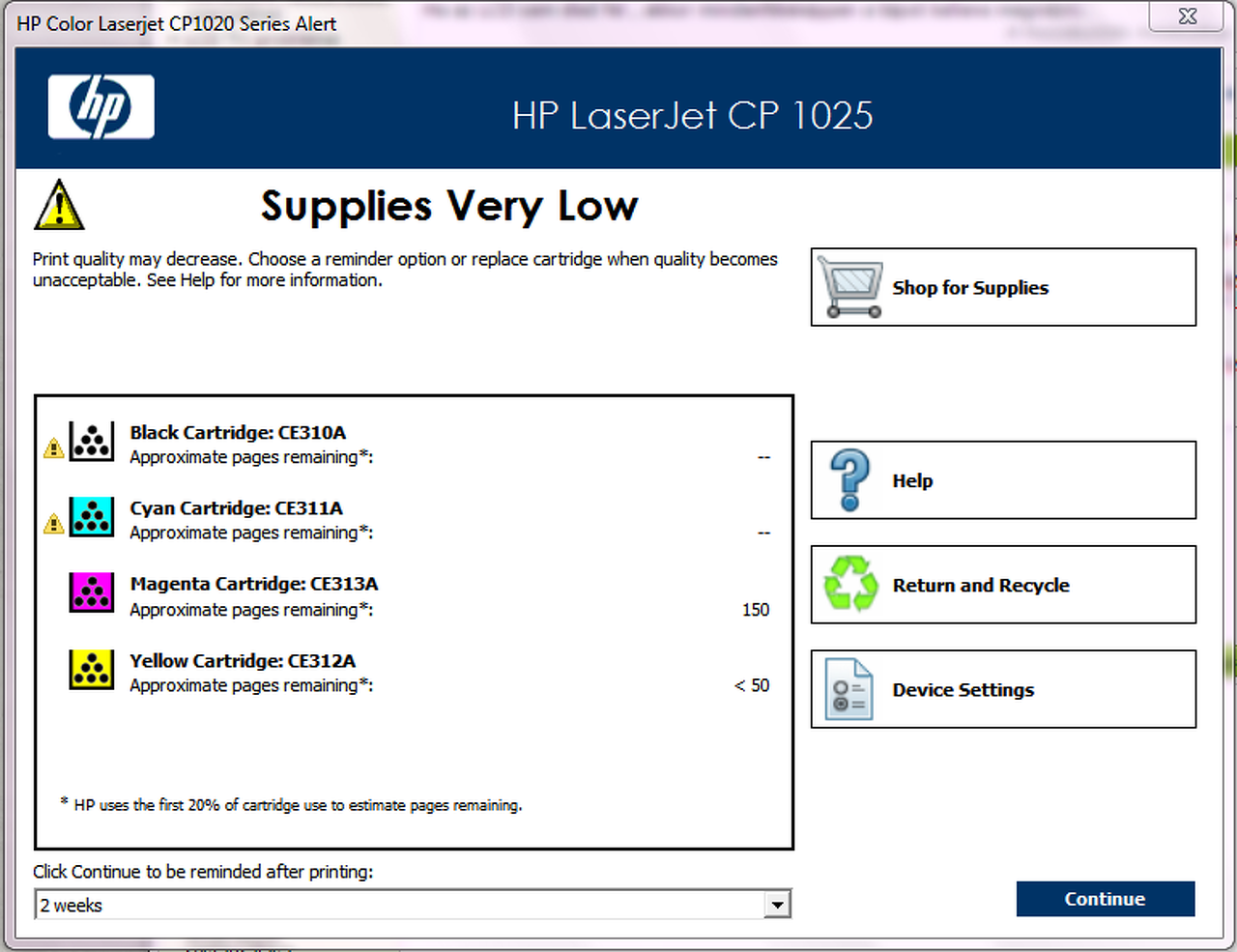Click the 'Yellow Cartridge: CE312A' label
The image size is (1237, 952).
coord(243,661)
